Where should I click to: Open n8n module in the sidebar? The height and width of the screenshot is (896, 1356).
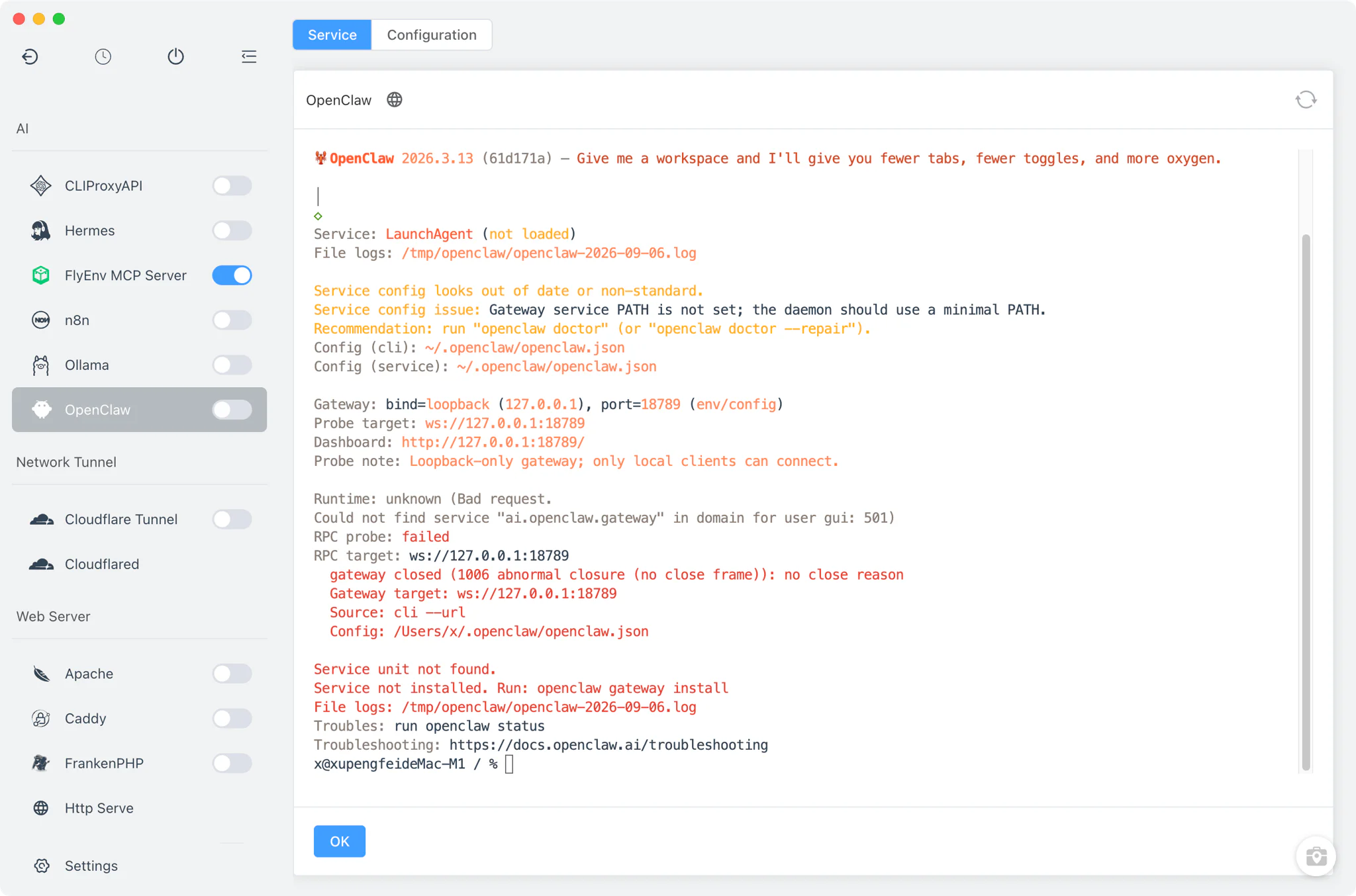coord(139,320)
